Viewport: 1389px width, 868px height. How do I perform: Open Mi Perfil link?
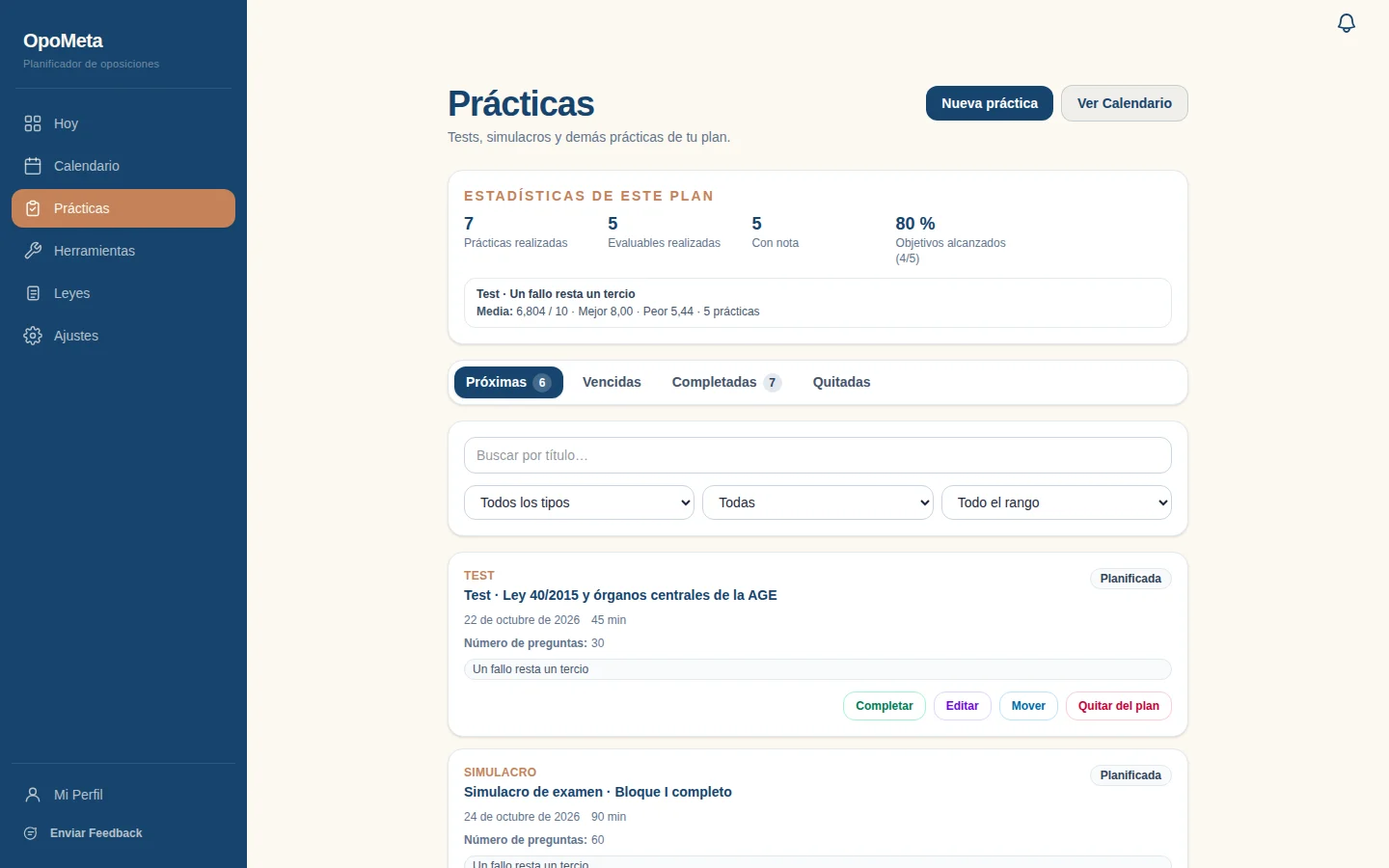point(123,795)
